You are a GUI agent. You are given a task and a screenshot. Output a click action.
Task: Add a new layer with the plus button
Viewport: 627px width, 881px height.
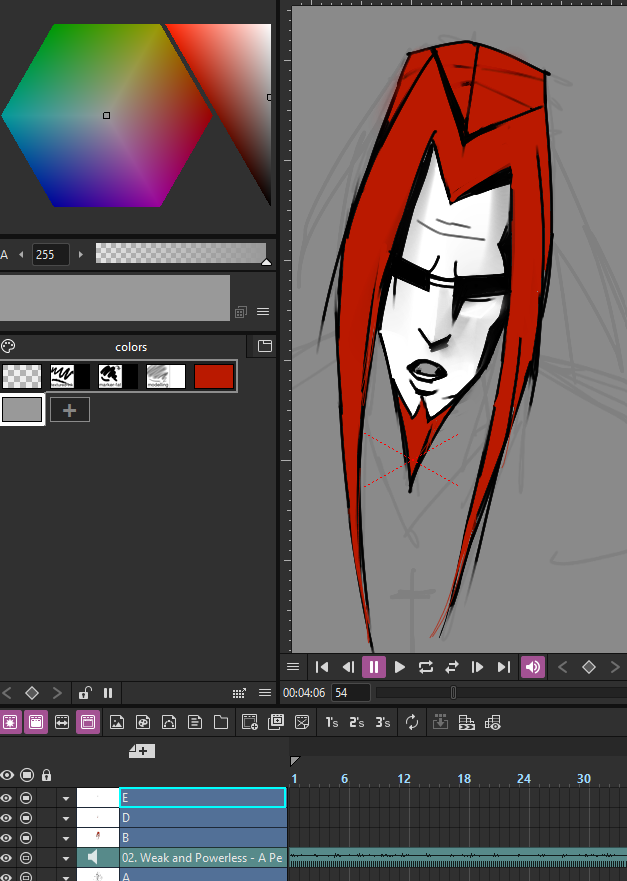pos(142,751)
